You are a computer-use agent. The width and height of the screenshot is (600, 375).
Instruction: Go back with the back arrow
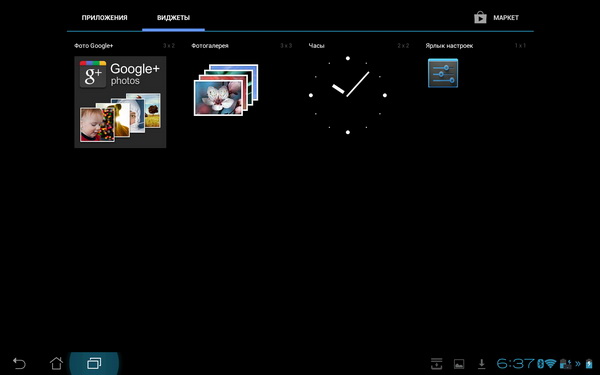(x=19, y=363)
